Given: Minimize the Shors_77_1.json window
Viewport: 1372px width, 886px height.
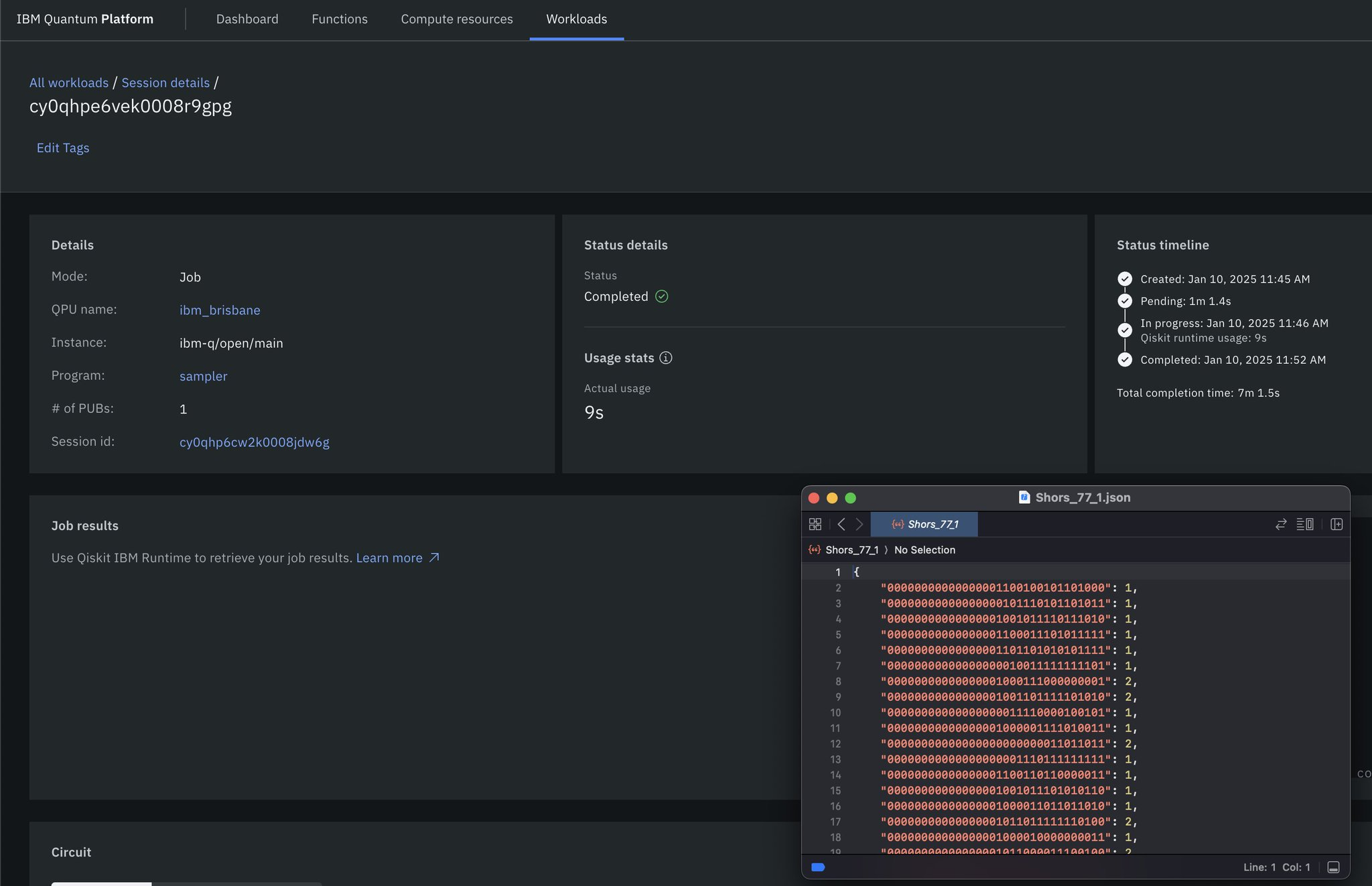Looking at the screenshot, I should [x=832, y=498].
